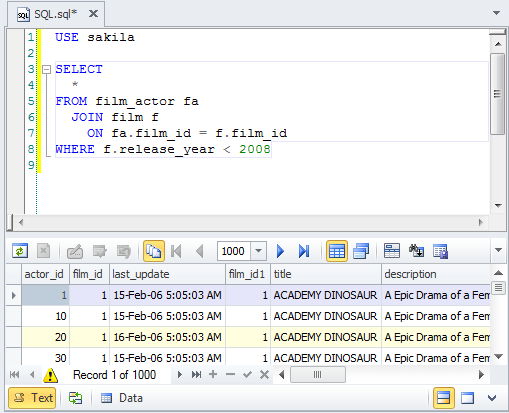
Task: Open the document tabs list dropdown arrow
Action: [496, 13]
